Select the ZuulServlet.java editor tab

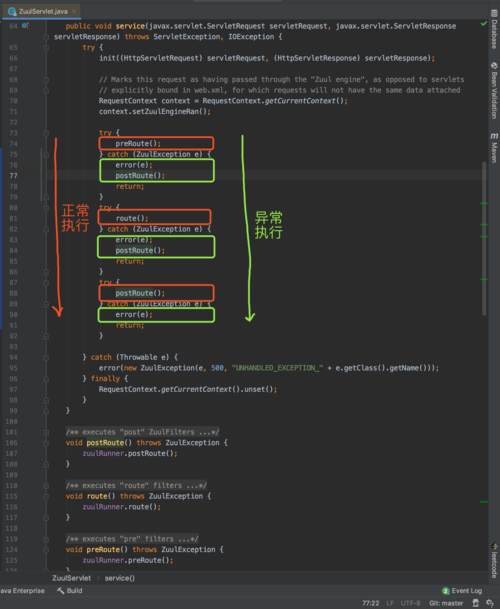[42, 11]
